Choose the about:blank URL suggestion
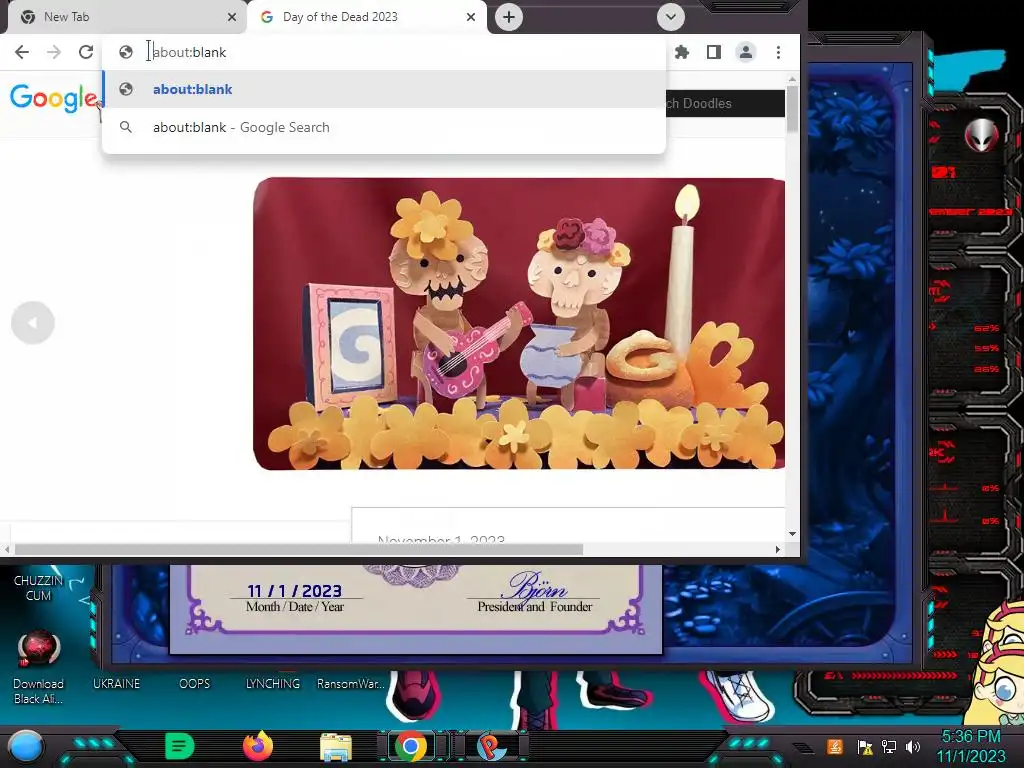This screenshot has width=1024, height=768. pyautogui.click(x=384, y=89)
